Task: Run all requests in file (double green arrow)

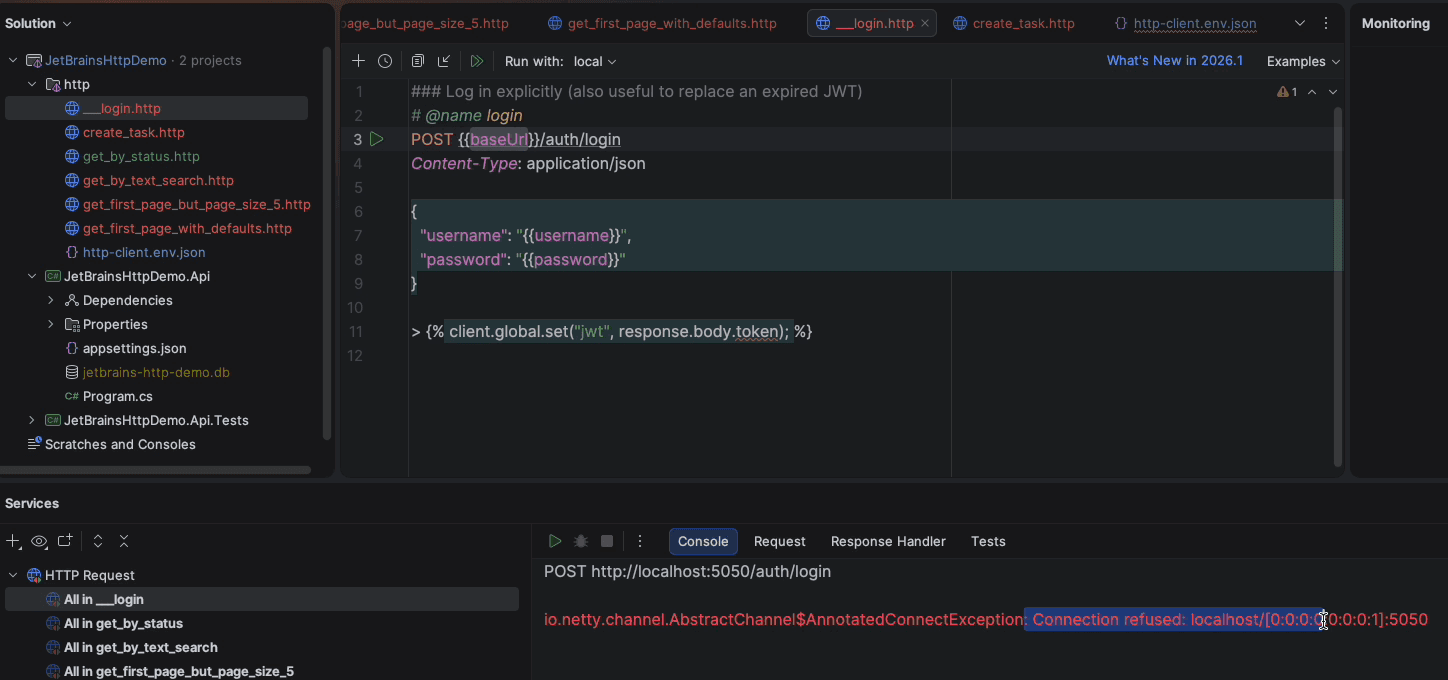Action: pos(477,61)
